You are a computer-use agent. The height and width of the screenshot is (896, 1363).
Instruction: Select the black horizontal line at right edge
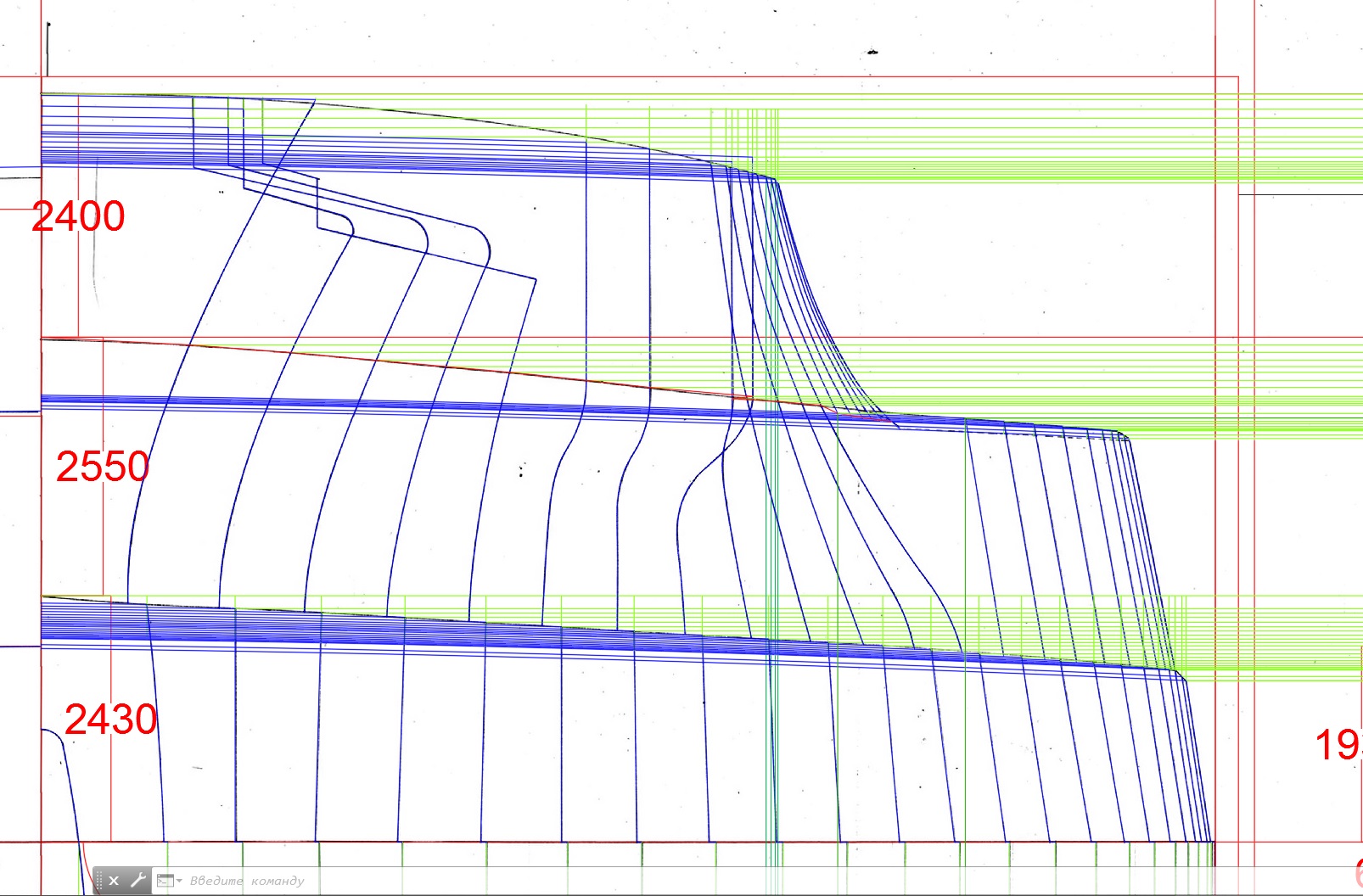tap(1298, 194)
